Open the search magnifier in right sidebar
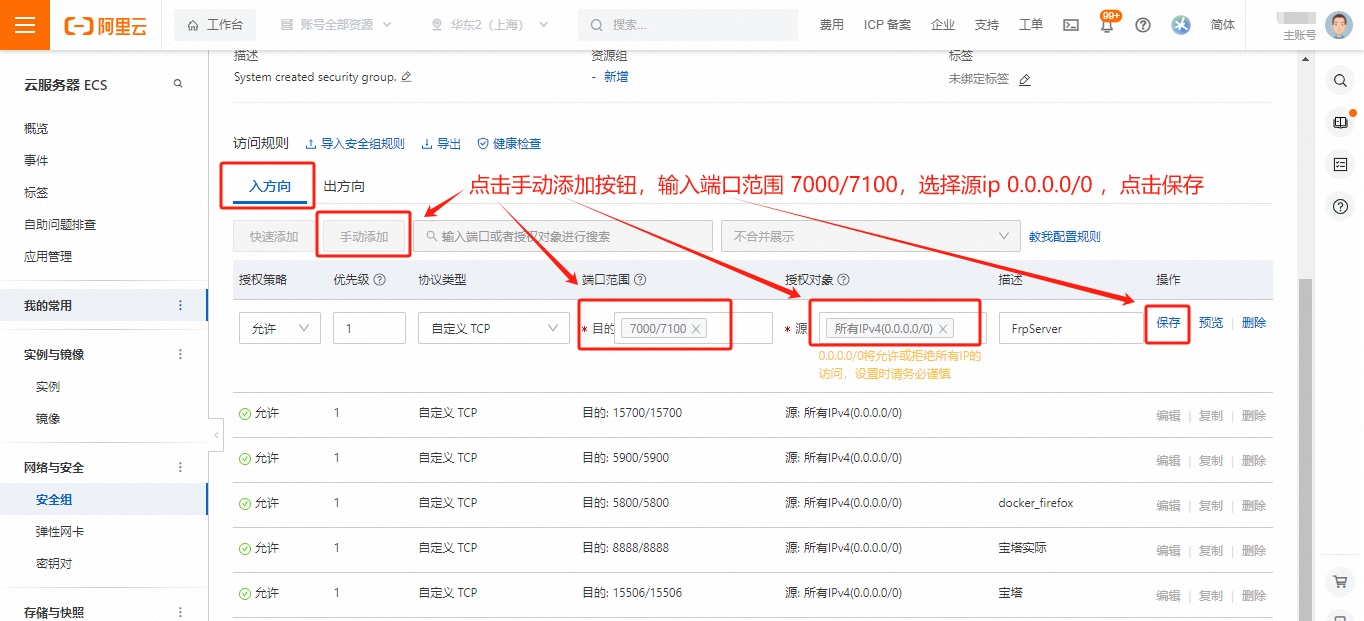This screenshot has width=1364, height=621. [x=1340, y=78]
